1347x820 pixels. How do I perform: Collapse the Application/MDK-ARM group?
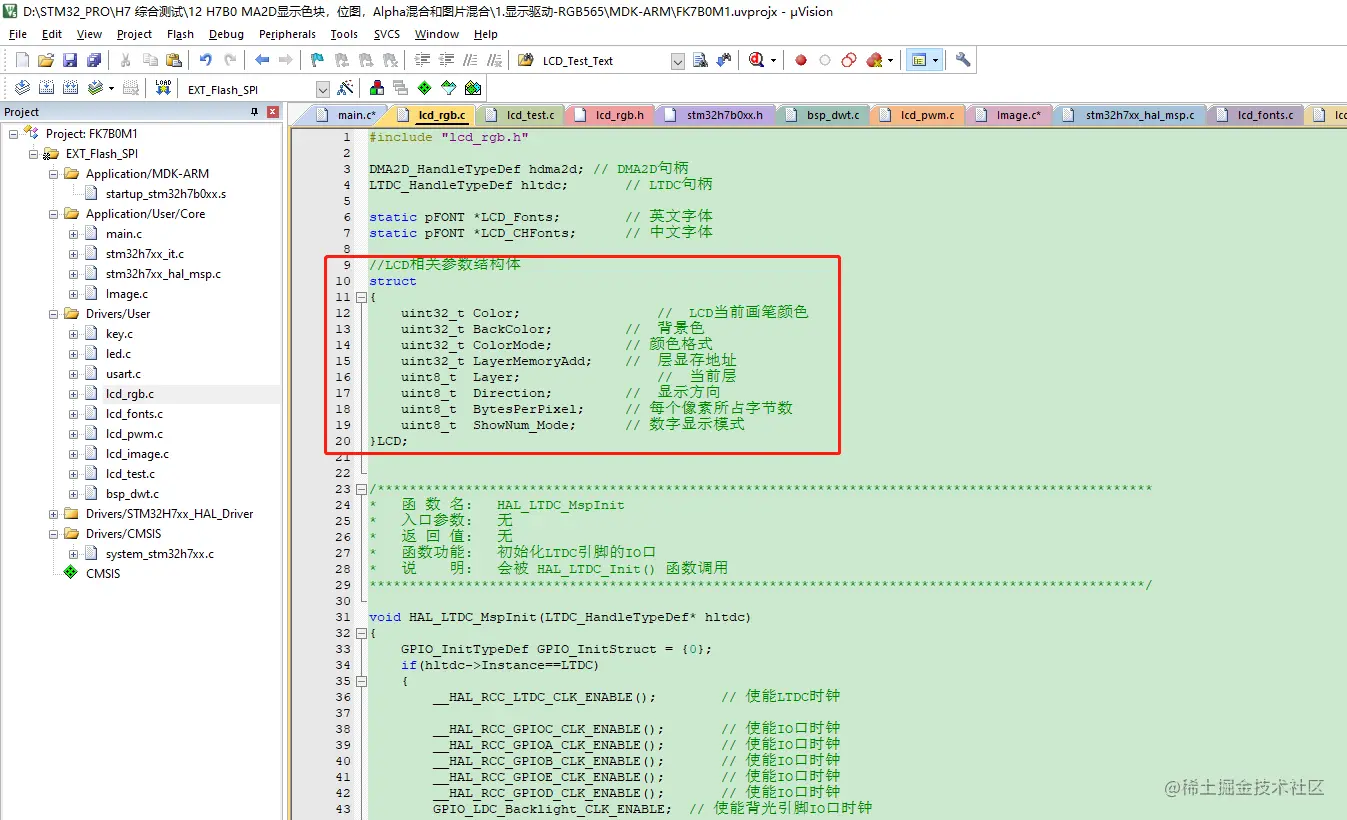(x=53, y=173)
